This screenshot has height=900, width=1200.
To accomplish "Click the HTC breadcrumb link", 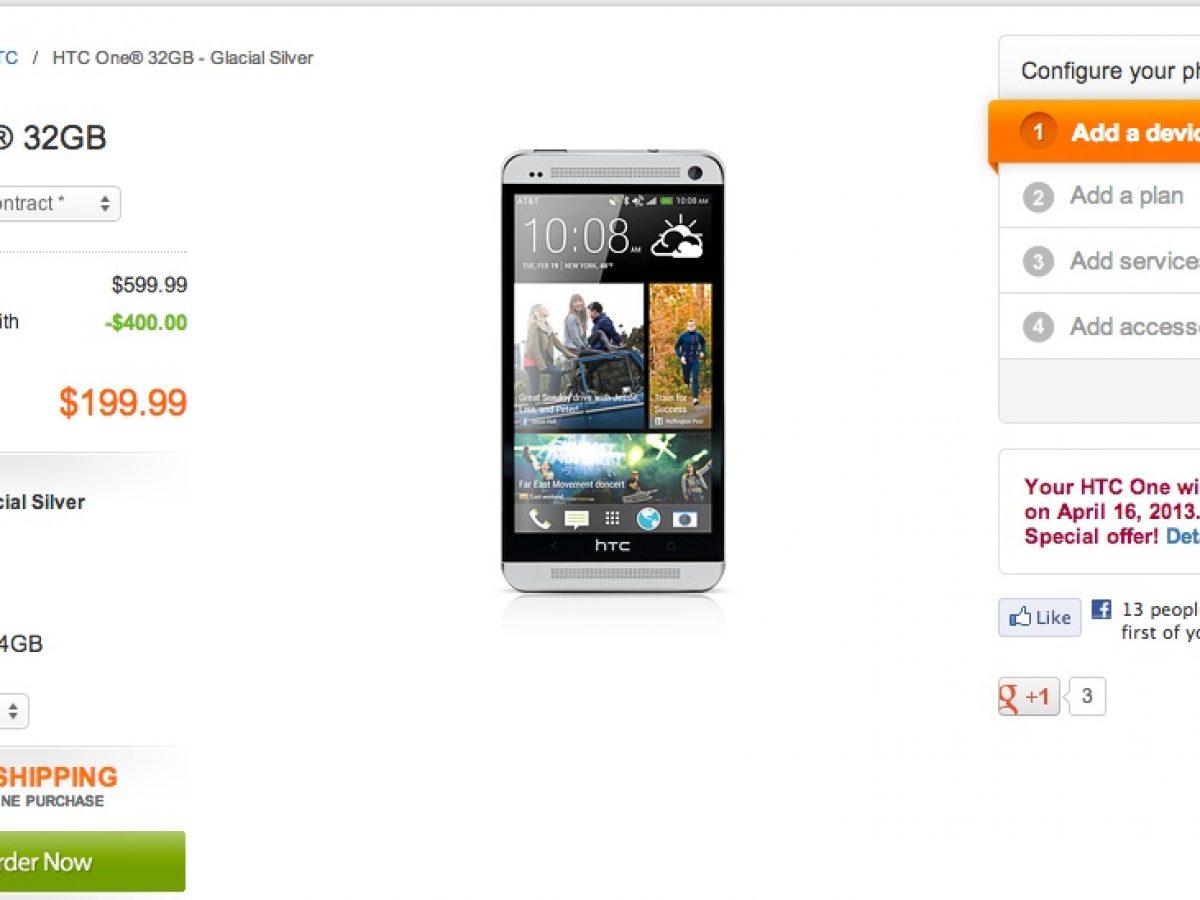I will (x=8, y=58).
